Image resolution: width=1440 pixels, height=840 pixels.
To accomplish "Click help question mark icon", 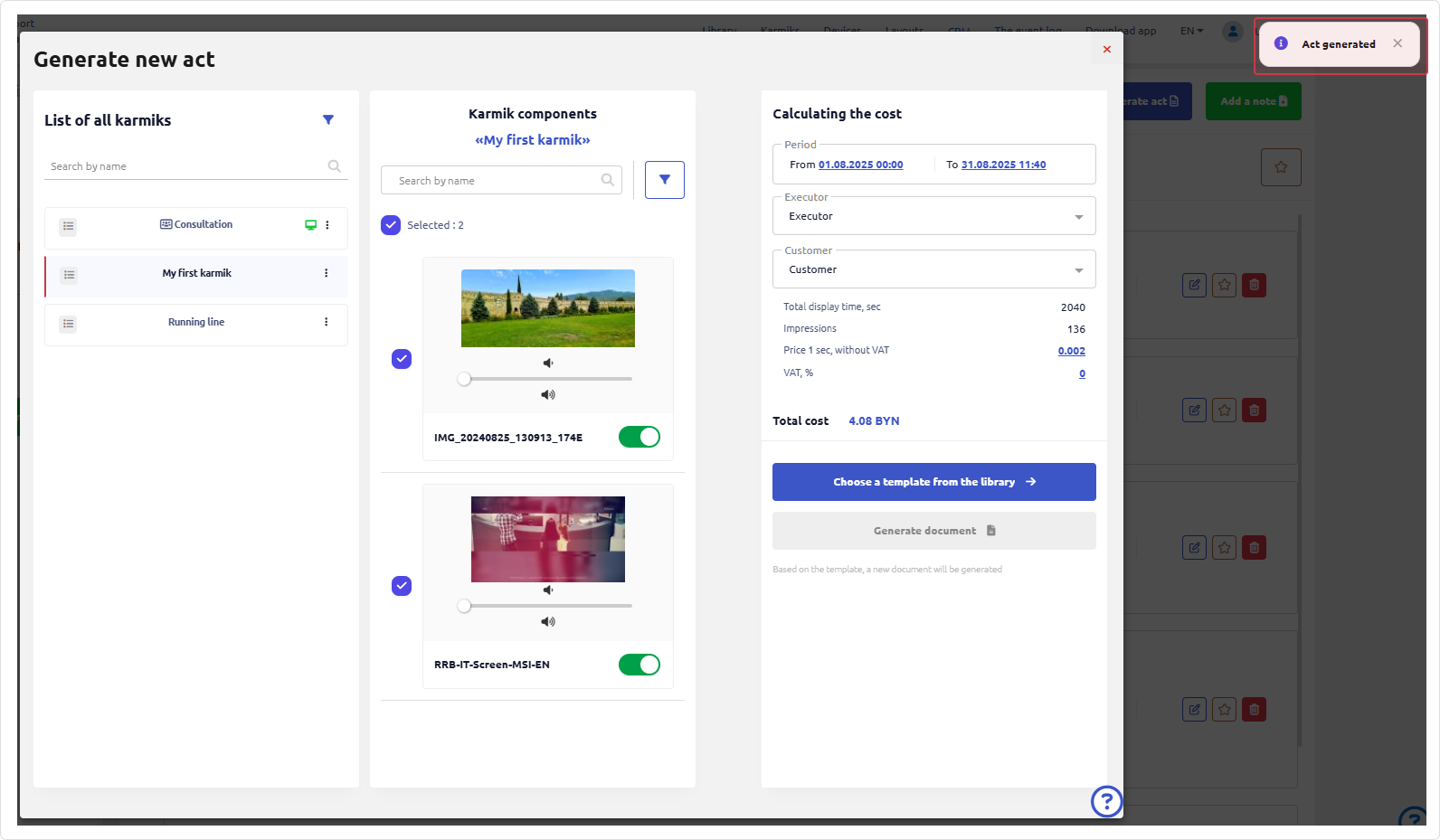I will (x=1106, y=801).
